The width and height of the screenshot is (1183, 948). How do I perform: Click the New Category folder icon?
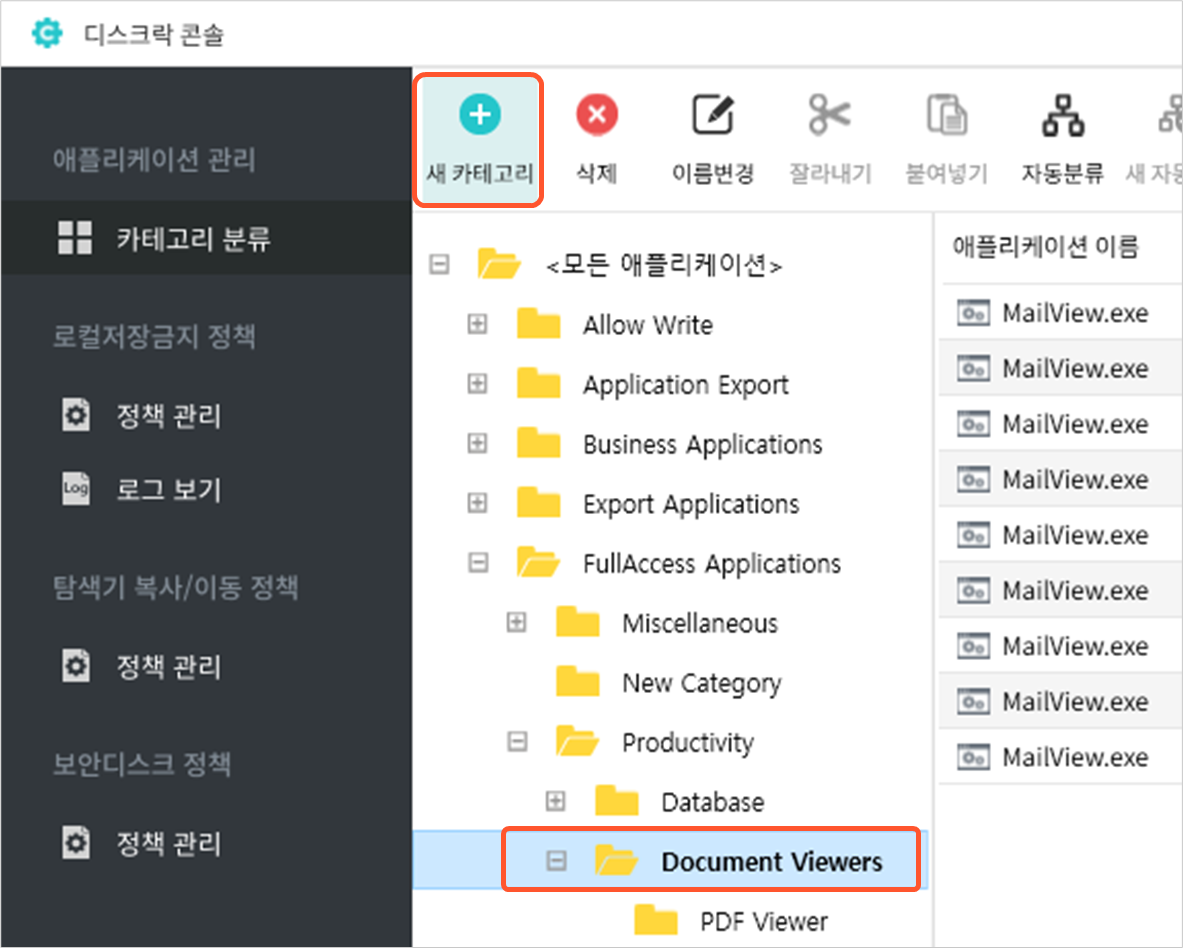click(x=577, y=681)
